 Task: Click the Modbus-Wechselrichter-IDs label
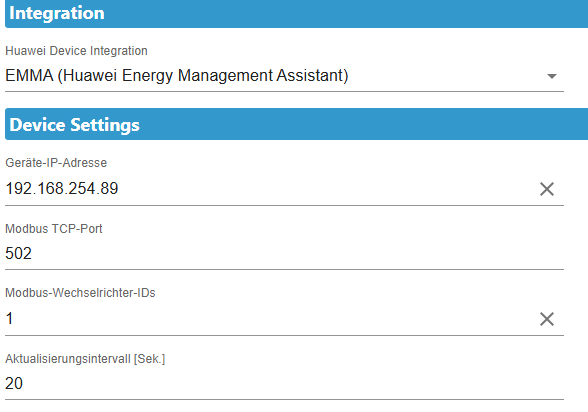[x=80, y=293]
